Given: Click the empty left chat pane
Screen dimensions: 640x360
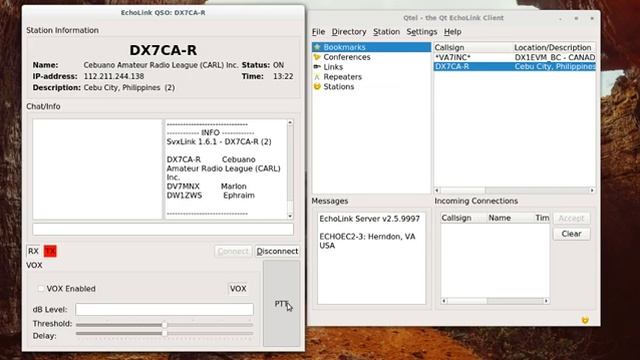Looking at the screenshot, I should click(x=98, y=169).
